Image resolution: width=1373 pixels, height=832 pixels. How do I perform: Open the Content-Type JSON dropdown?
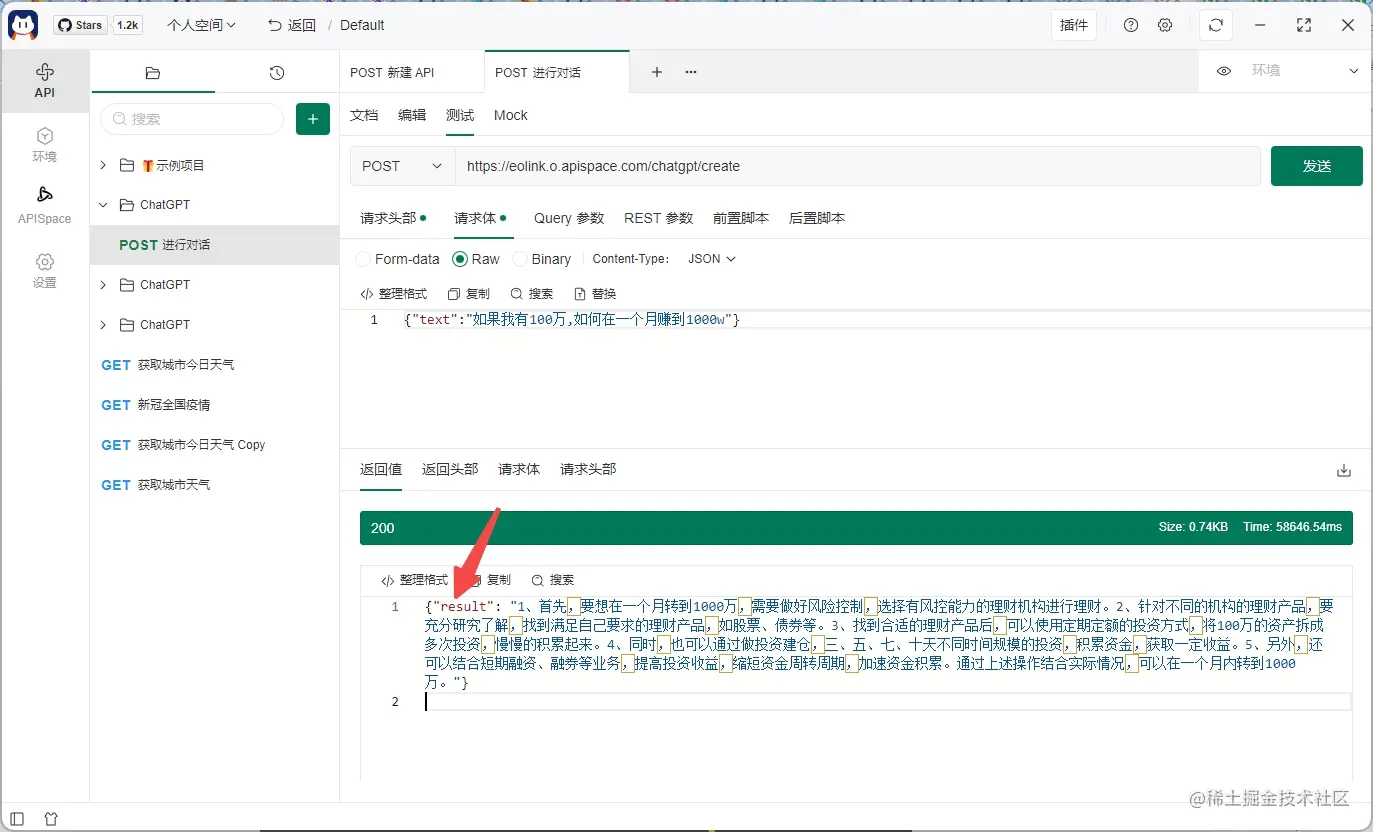coord(712,259)
